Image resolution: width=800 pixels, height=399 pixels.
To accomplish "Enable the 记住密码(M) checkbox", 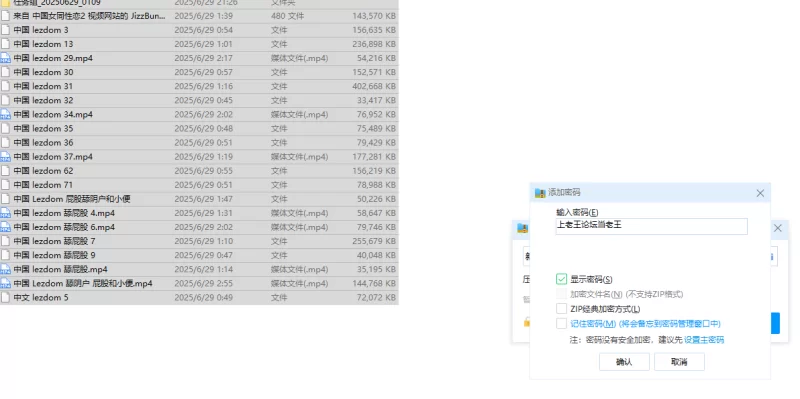I will point(561,323).
